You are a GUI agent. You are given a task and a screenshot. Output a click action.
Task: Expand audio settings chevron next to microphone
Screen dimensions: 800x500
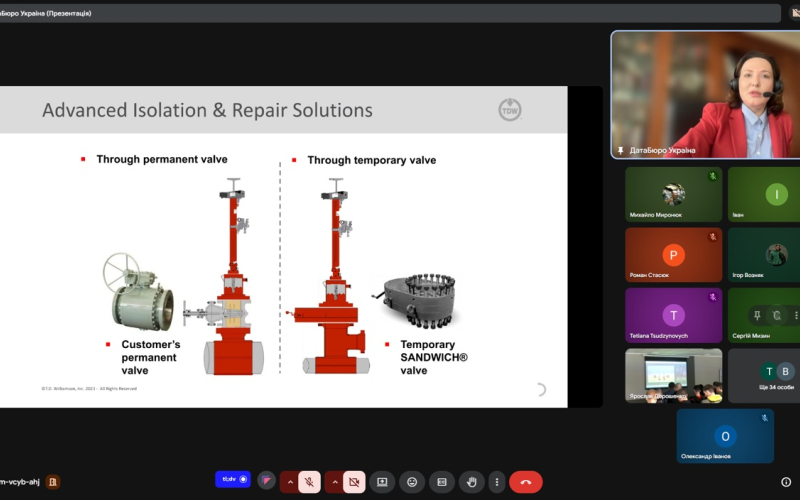(x=290, y=482)
